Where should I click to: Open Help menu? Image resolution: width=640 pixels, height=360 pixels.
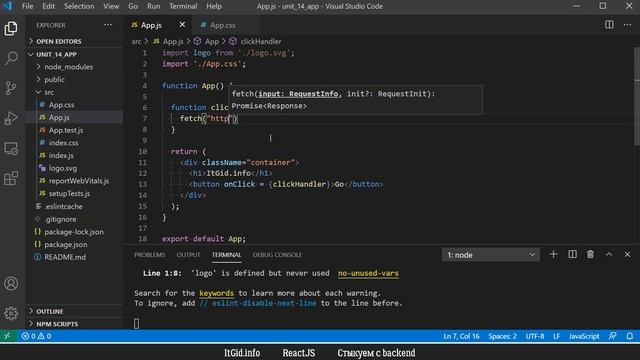pos(214,6)
